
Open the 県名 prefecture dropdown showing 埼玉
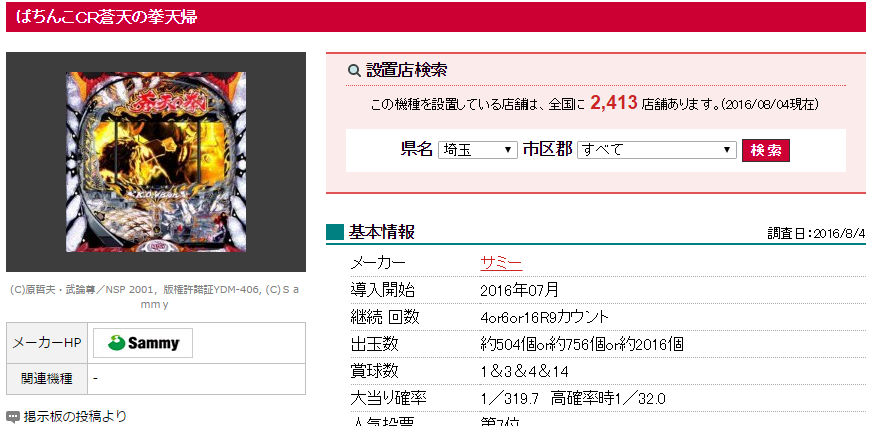(478, 150)
